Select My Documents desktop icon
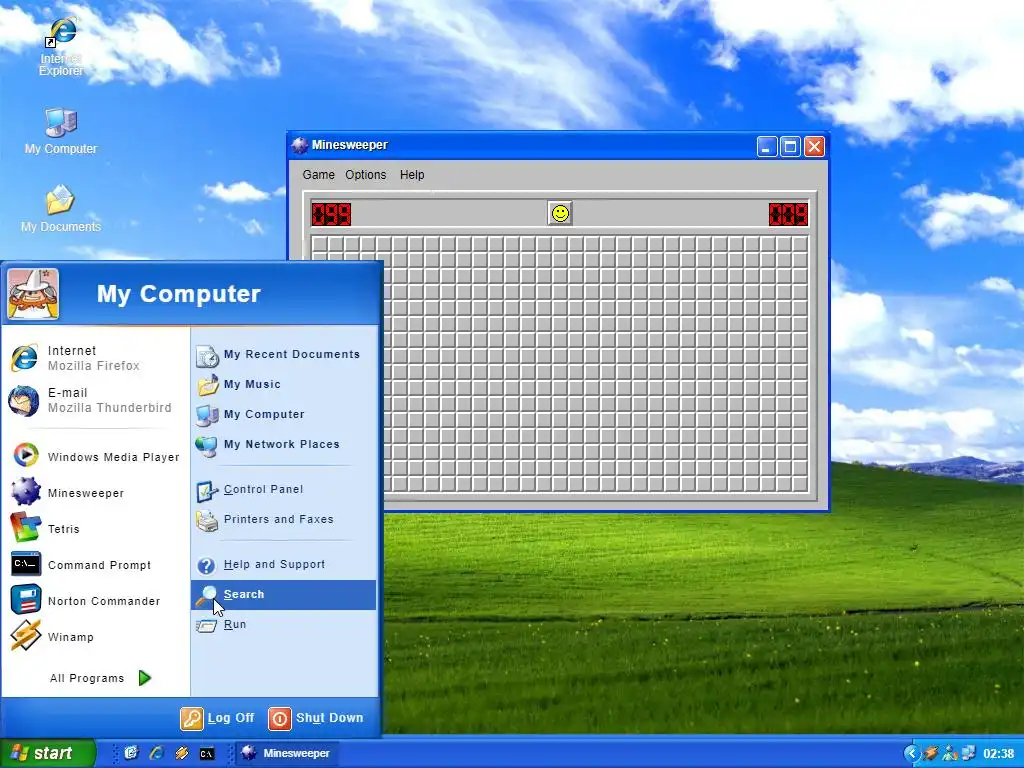Screen dimensions: 1024x768 61,209
